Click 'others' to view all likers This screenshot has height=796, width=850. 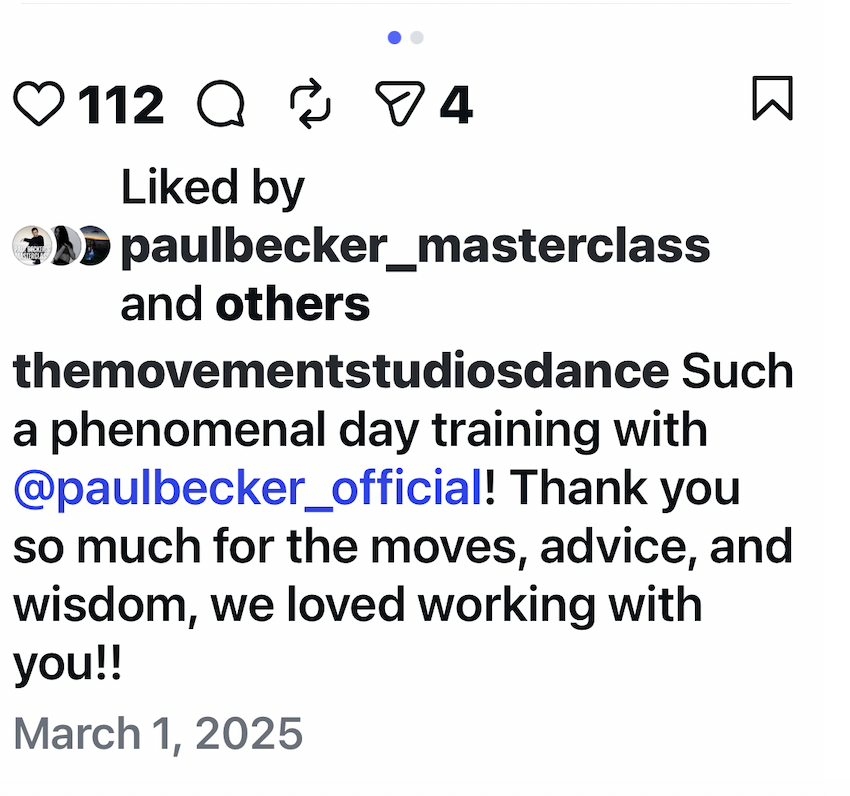(292, 304)
